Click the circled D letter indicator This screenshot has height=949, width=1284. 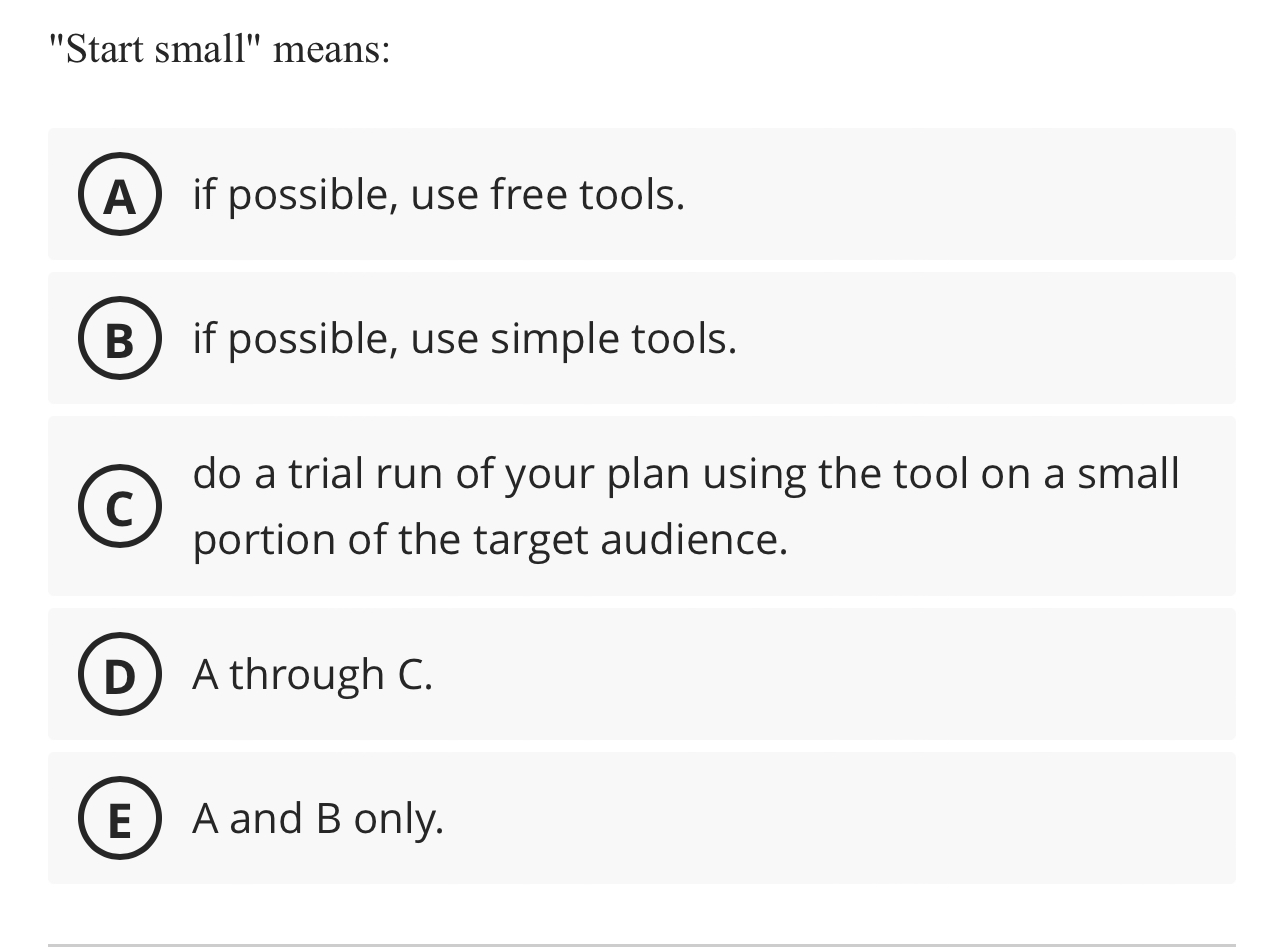tap(119, 674)
